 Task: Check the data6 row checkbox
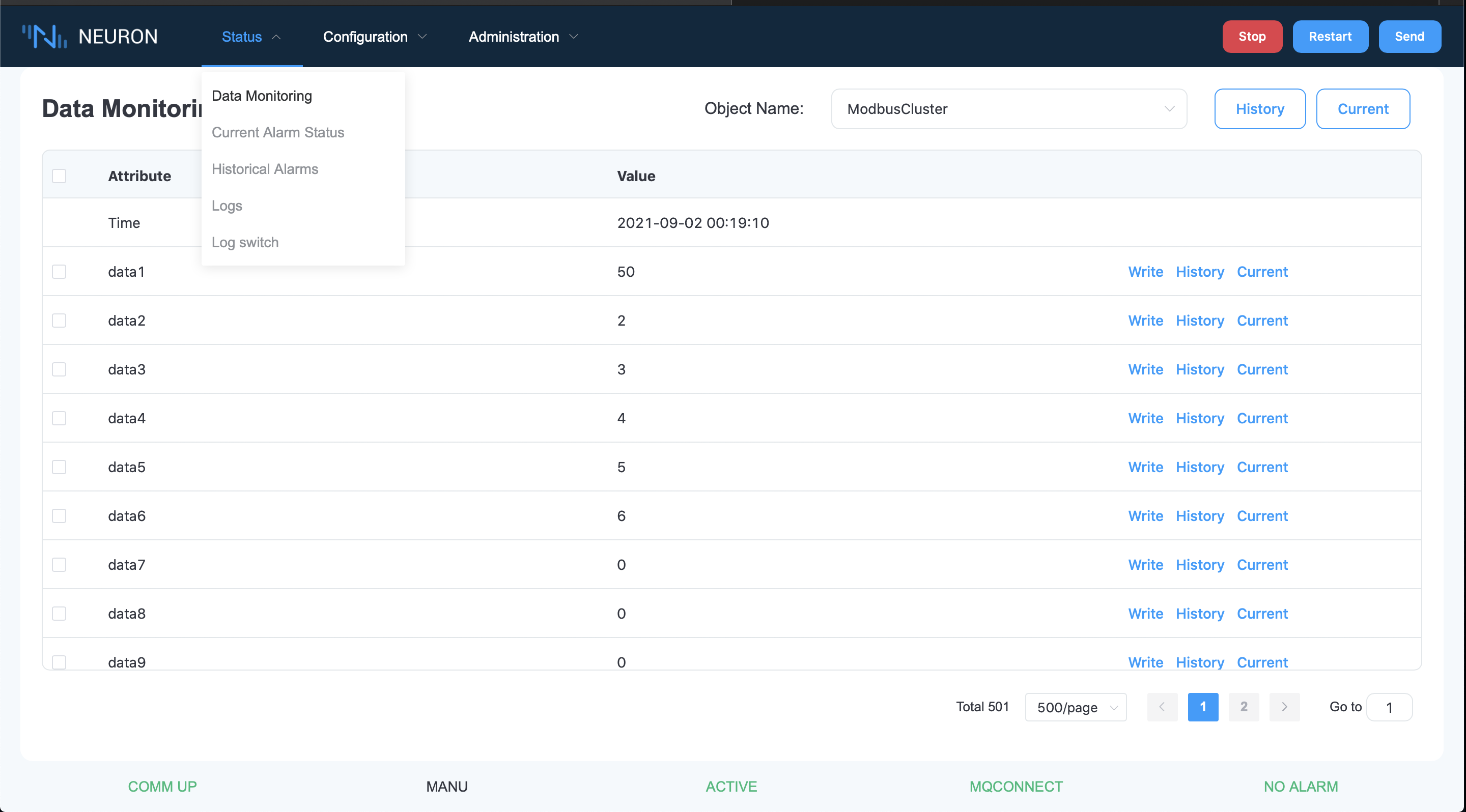point(59,516)
